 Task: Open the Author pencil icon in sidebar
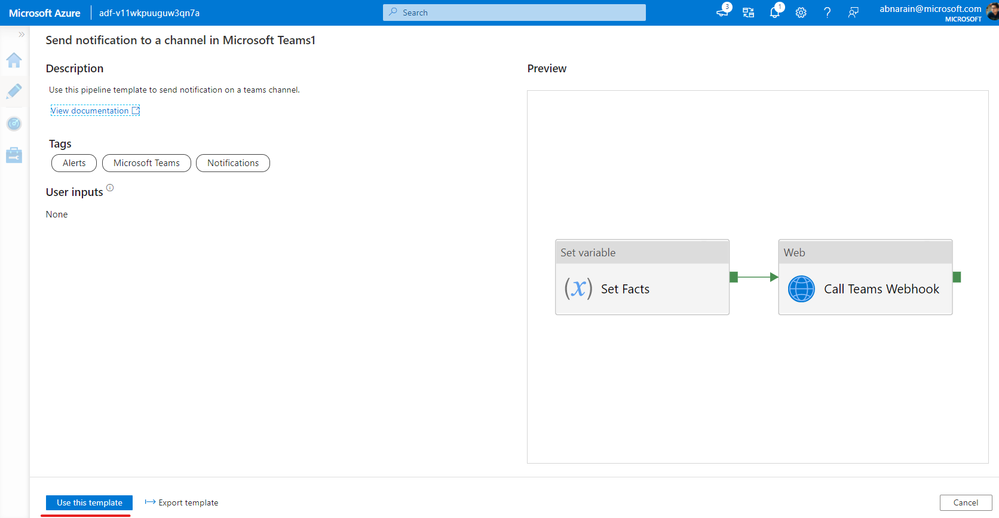coord(14,91)
